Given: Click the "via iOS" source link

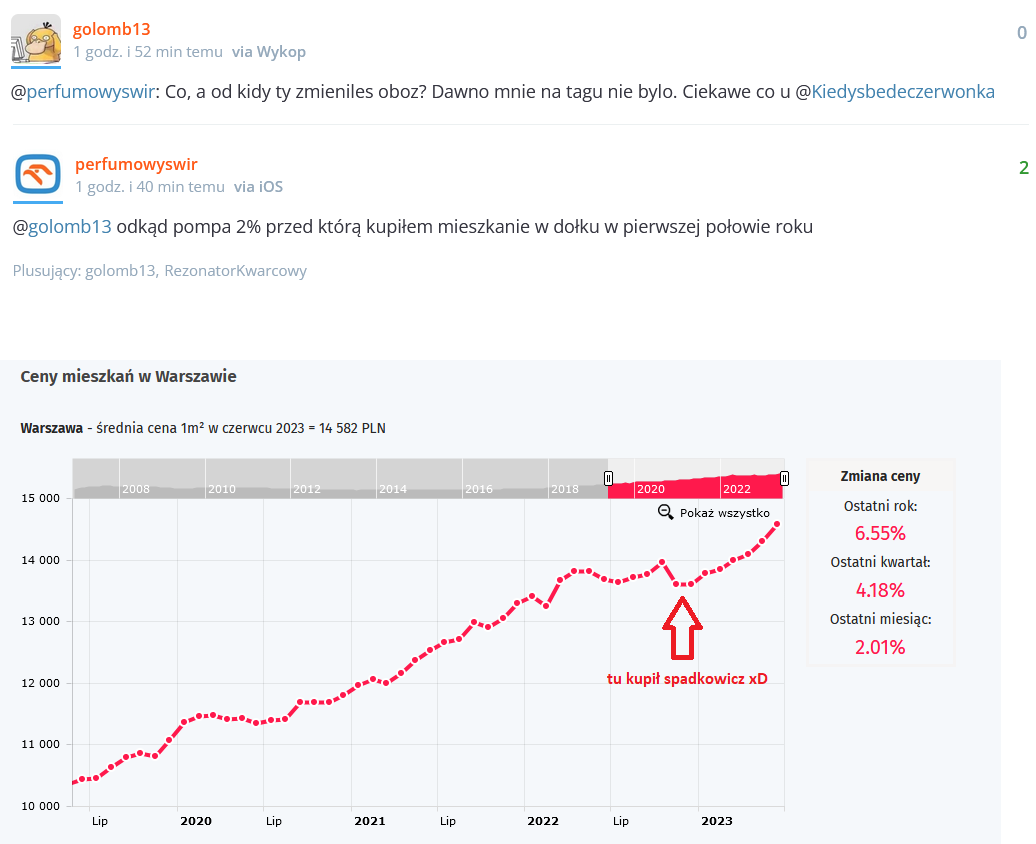Looking at the screenshot, I should pos(258,186).
